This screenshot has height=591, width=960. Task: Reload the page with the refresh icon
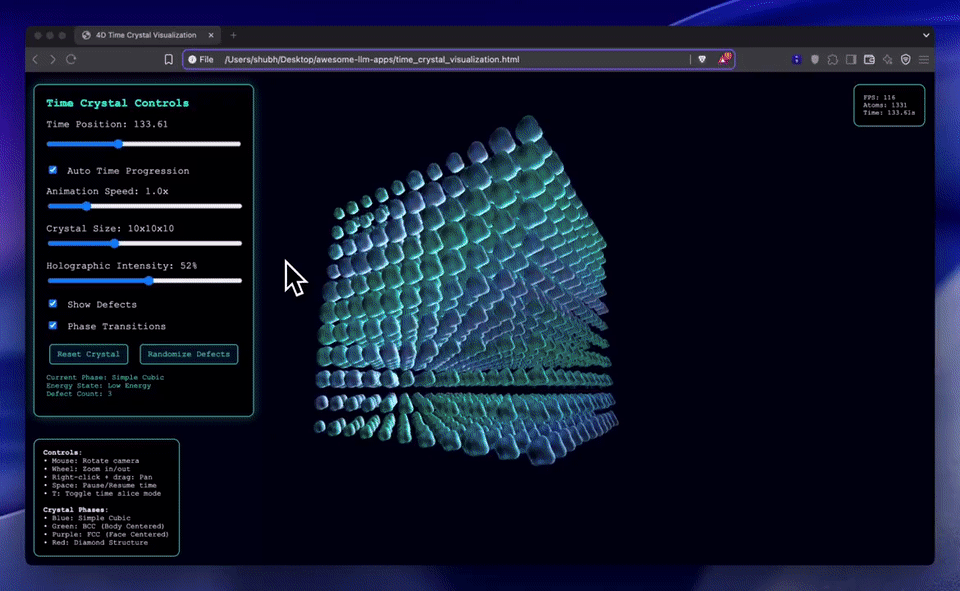71,60
